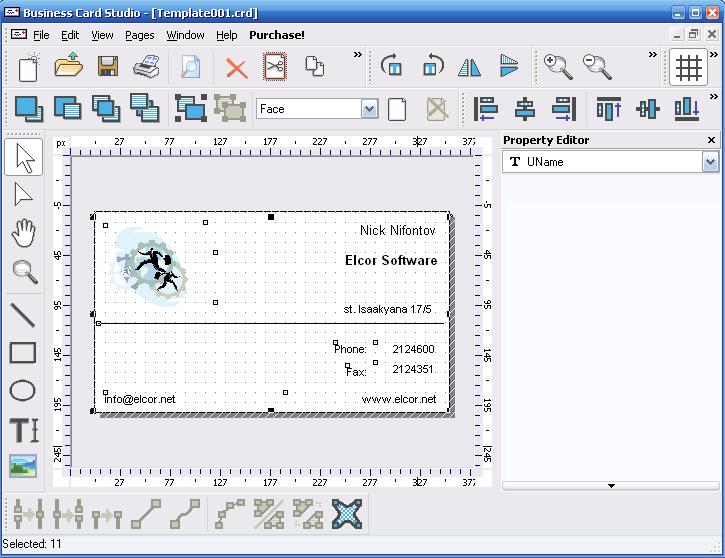Add a new page icon
This screenshot has width=725, height=558.
pyautogui.click(x=397, y=109)
